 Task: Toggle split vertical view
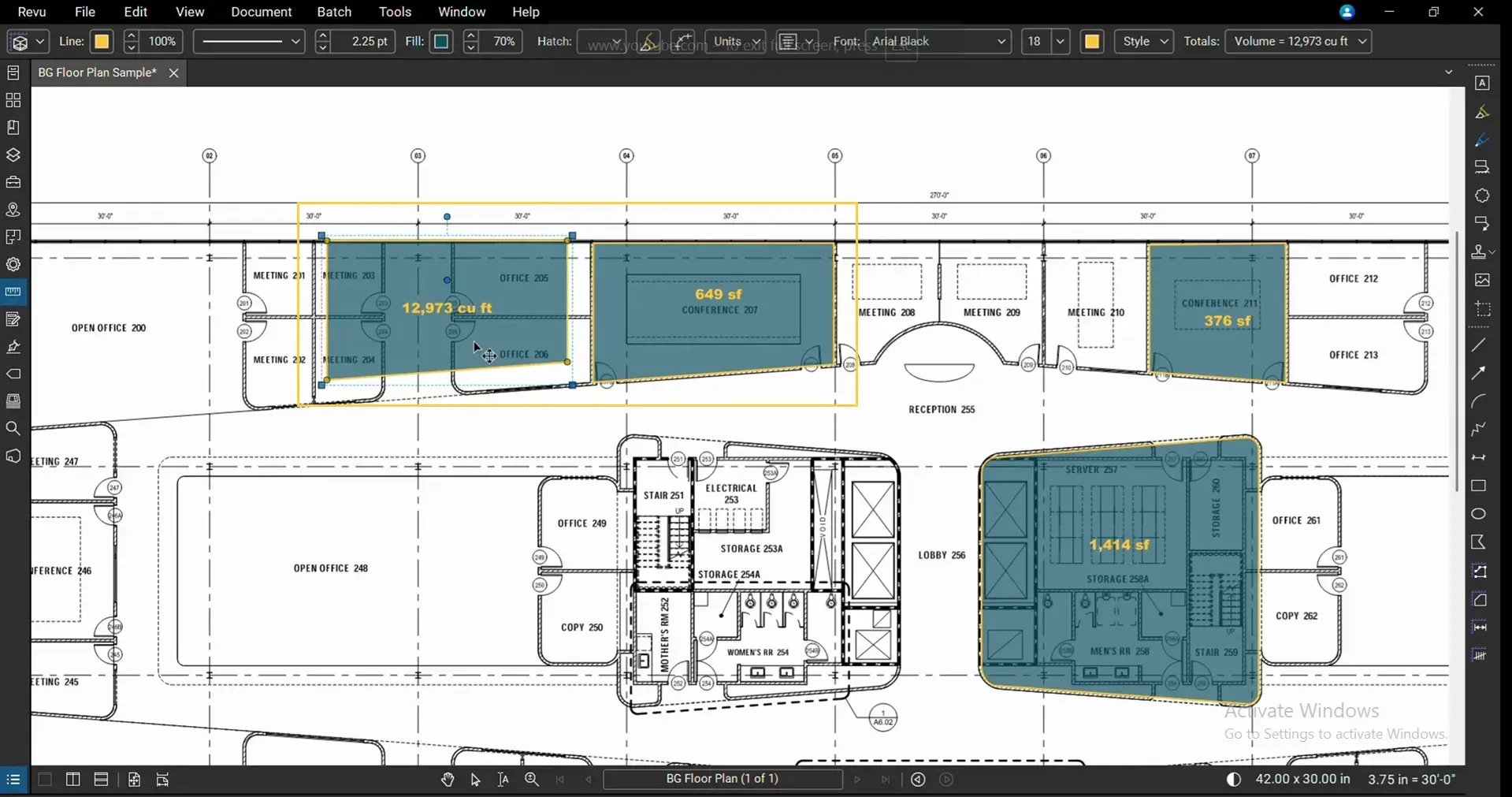pos(72,780)
